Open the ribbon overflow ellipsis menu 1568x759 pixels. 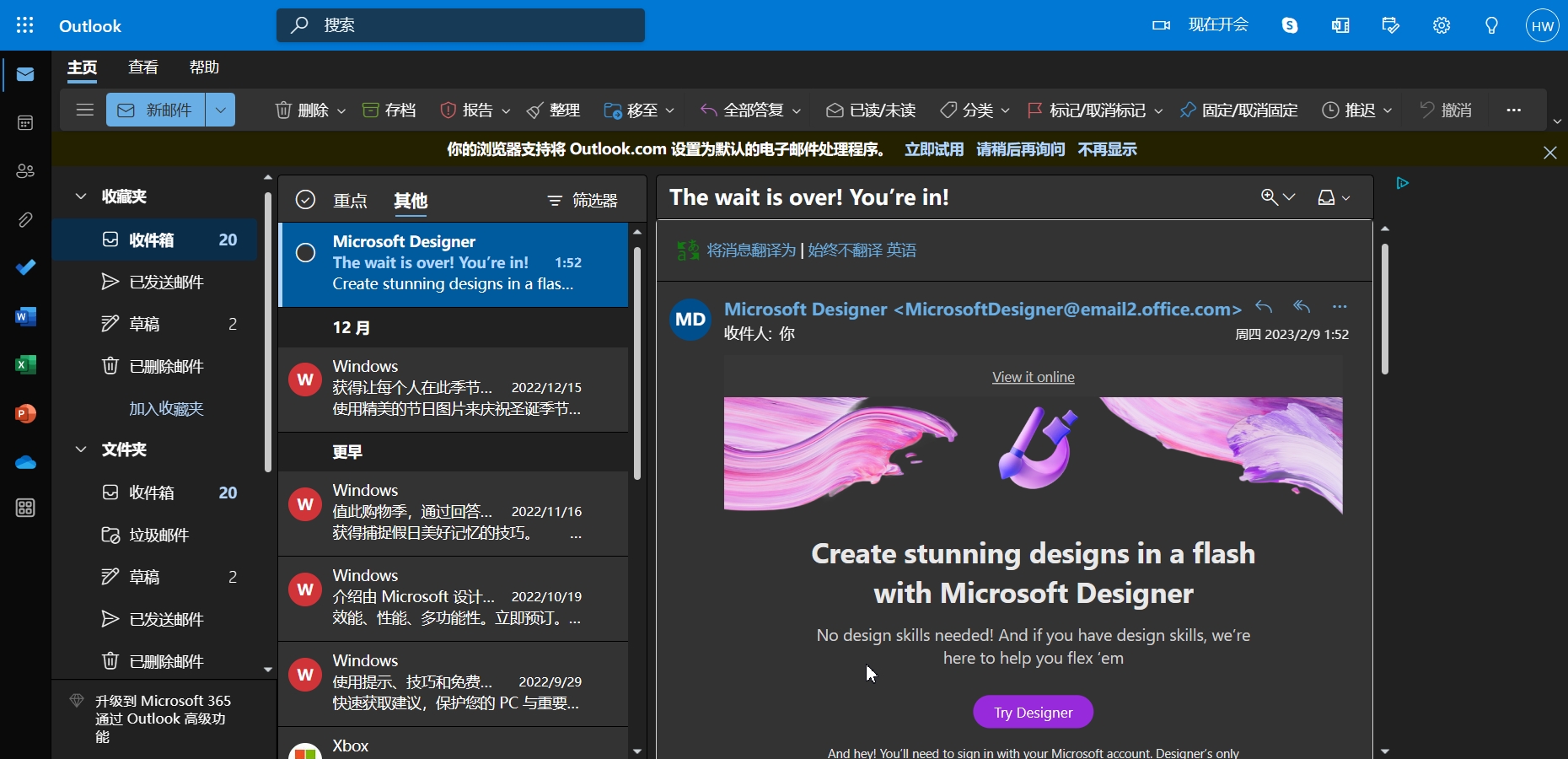(x=1514, y=110)
